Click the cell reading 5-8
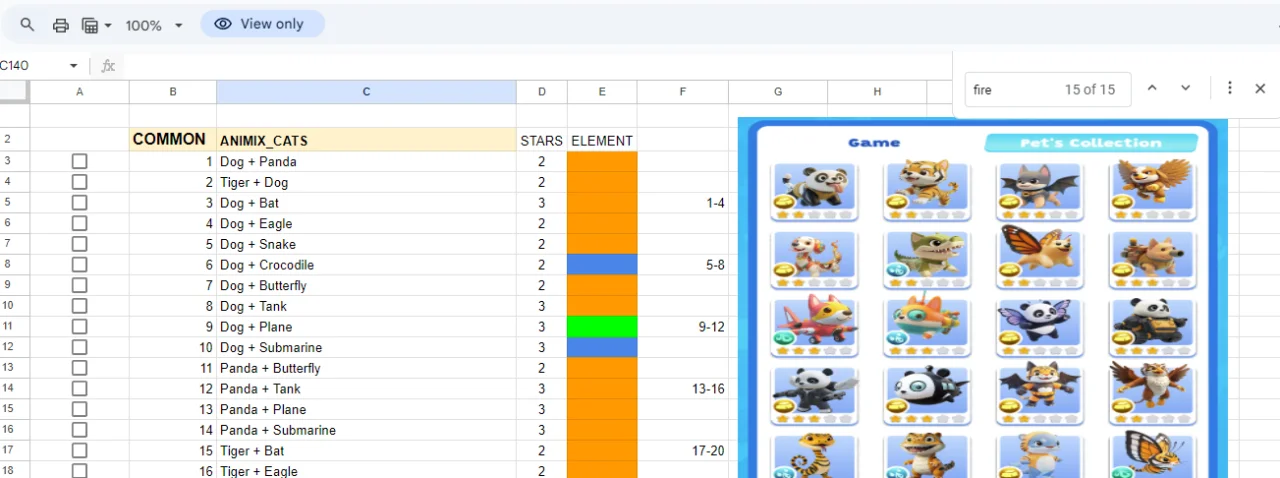Viewport: 1280px width, 478px height. (683, 265)
